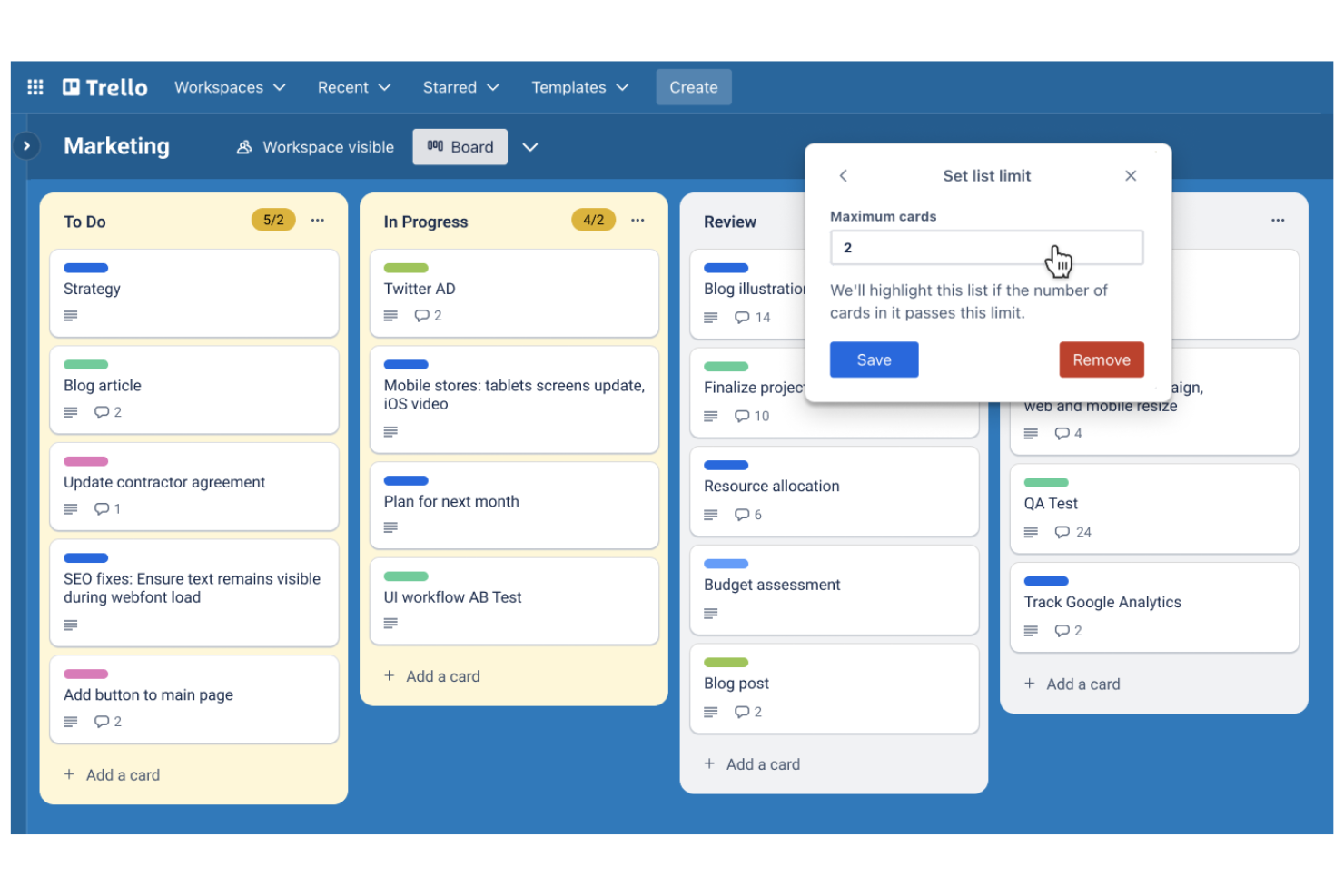Viewport: 1344px width, 896px height.
Task: Click the back arrow in Set list limit dialog
Action: coord(844,175)
